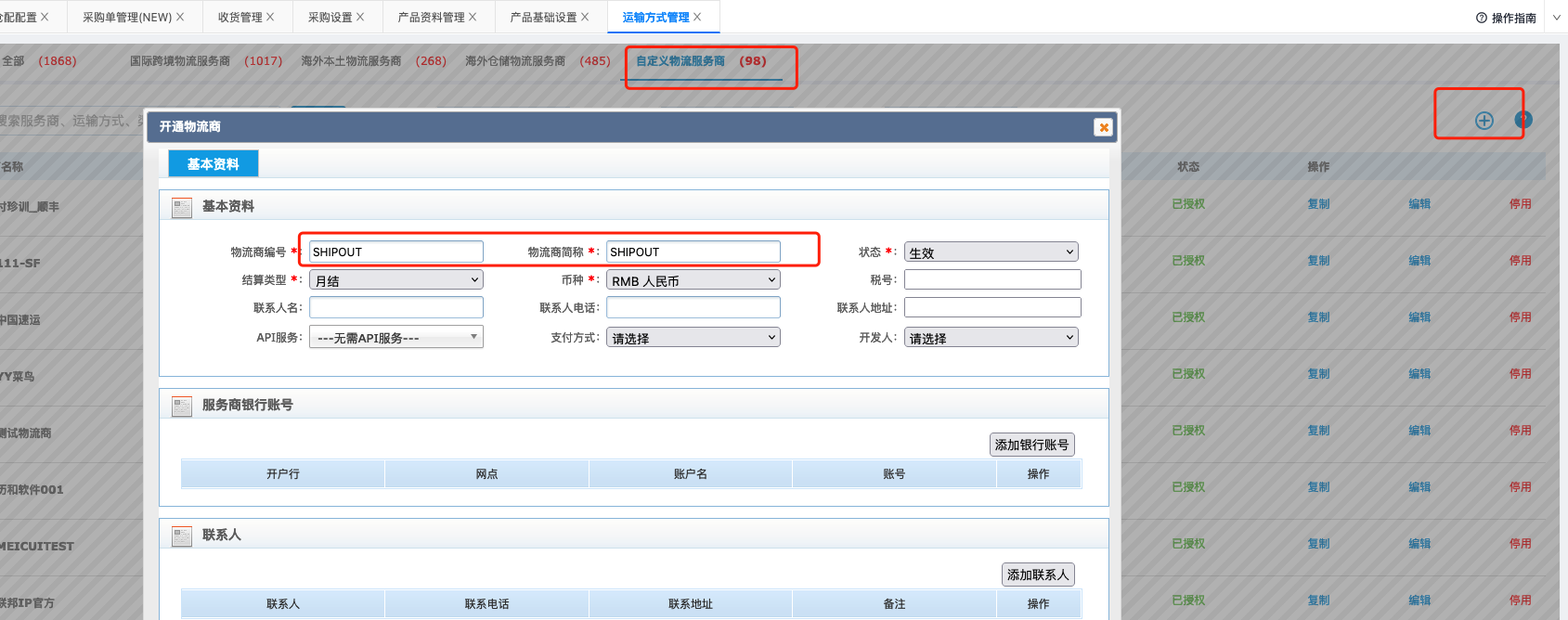Viewport: 1568px width, 620px height.
Task: Click 复制 in the 11-SF row
Action: 1318,261
